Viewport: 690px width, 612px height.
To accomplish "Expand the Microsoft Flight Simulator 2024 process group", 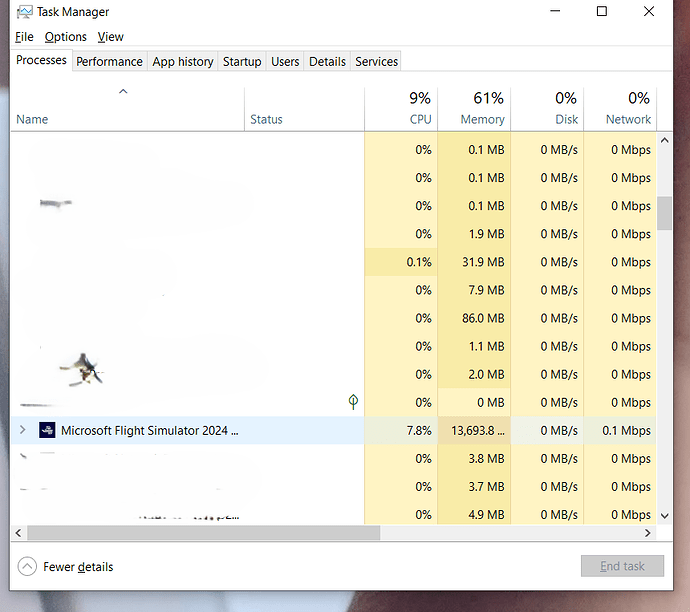I will [23, 430].
